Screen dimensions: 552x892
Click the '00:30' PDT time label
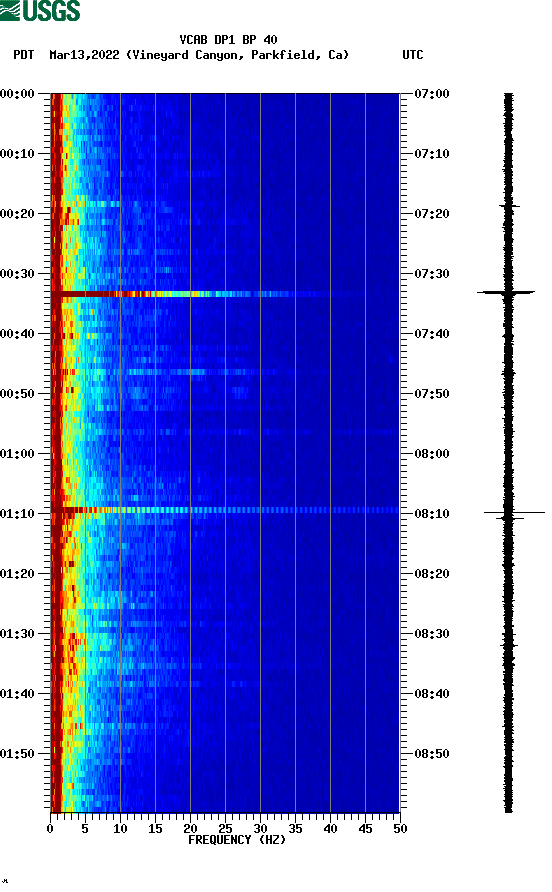[x=18, y=274]
